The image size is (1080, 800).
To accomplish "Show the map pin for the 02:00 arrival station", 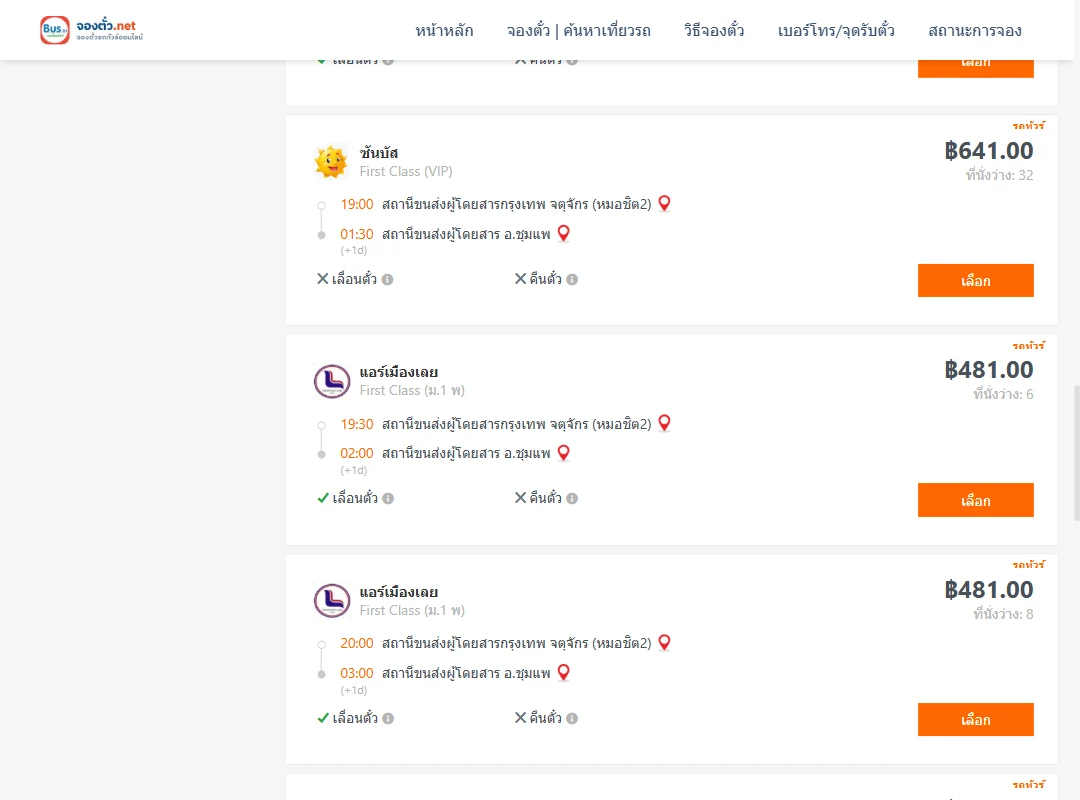I will click(563, 453).
